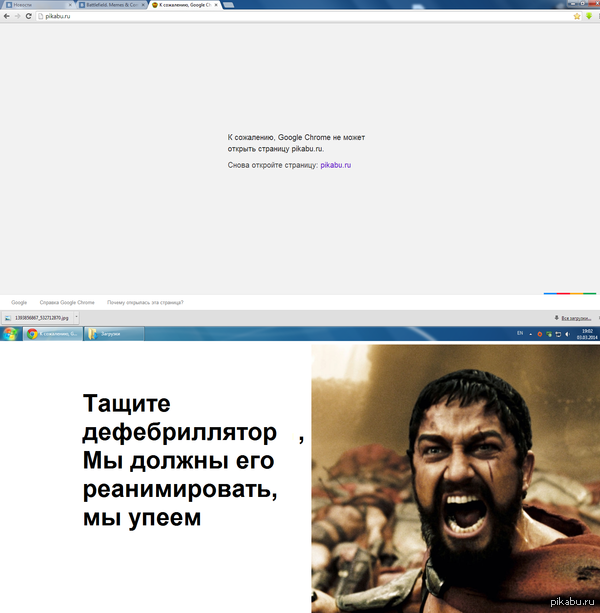The height and width of the screenshot is (613, 600).
Task: Open the Windows Start menu
Action: click(x=10, y=334)
